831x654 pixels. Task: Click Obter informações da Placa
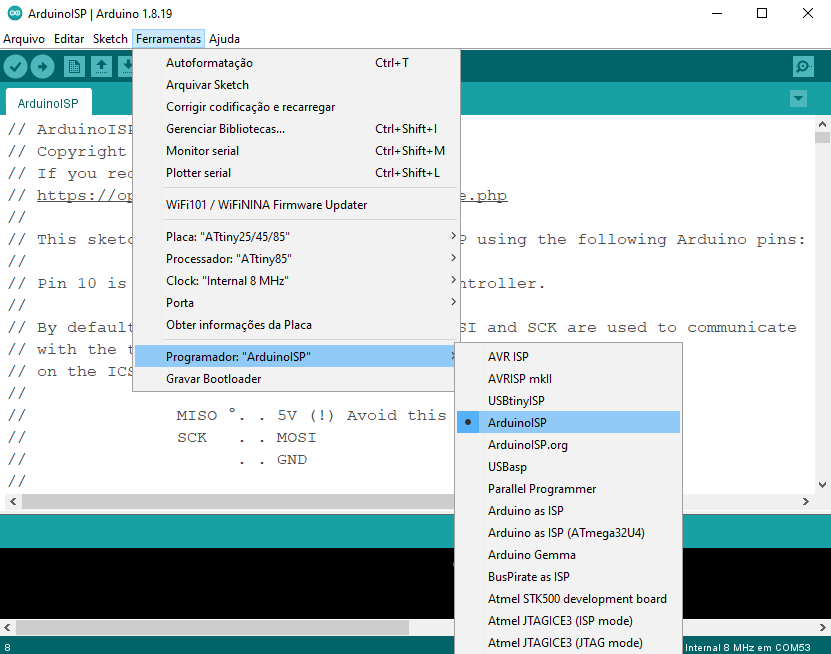[x=242, y=324]
